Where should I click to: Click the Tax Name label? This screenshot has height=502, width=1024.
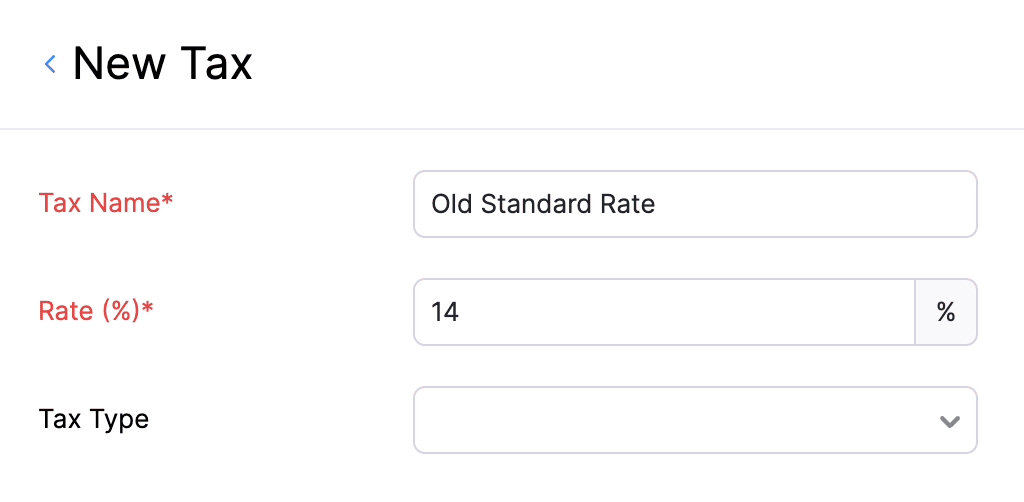click(x=100, y=203)
